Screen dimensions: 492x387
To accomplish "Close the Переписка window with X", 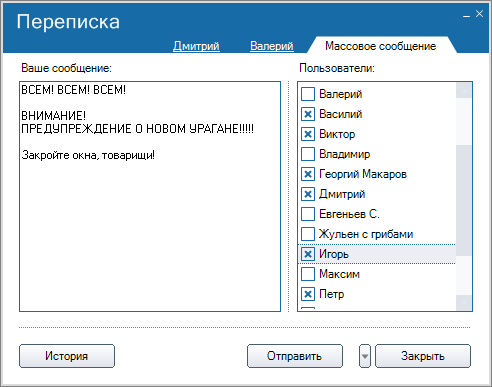I will tap(479, 14).
